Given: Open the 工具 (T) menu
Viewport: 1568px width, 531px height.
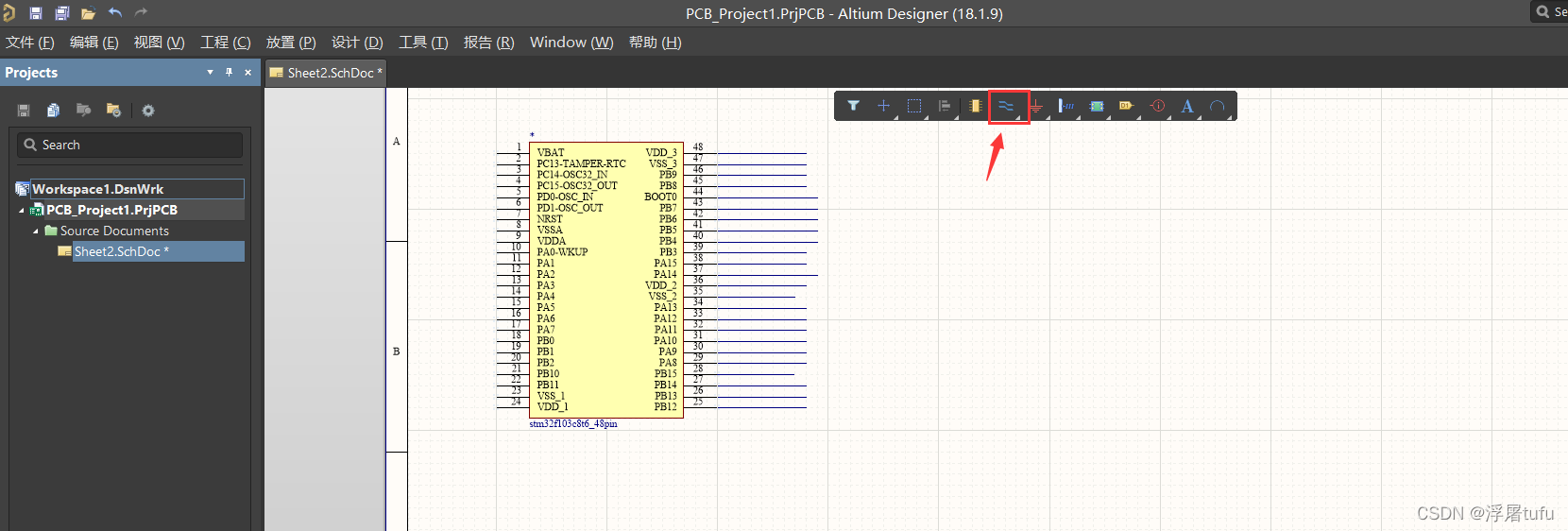Looking at the screenshot, I should 423,43.
